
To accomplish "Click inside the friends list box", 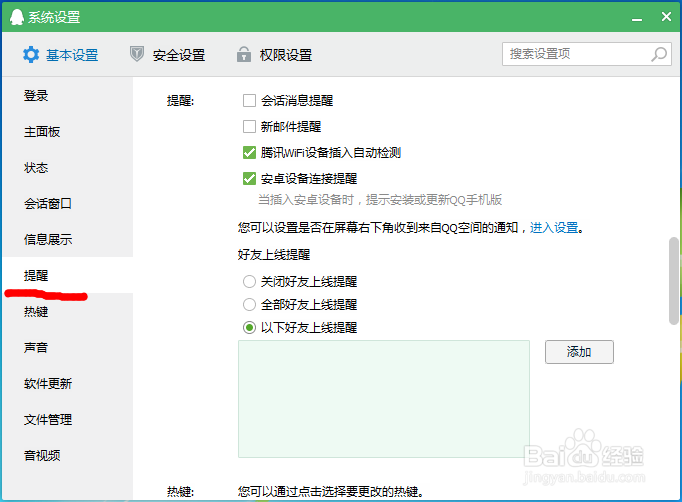I will pos(384,399).
